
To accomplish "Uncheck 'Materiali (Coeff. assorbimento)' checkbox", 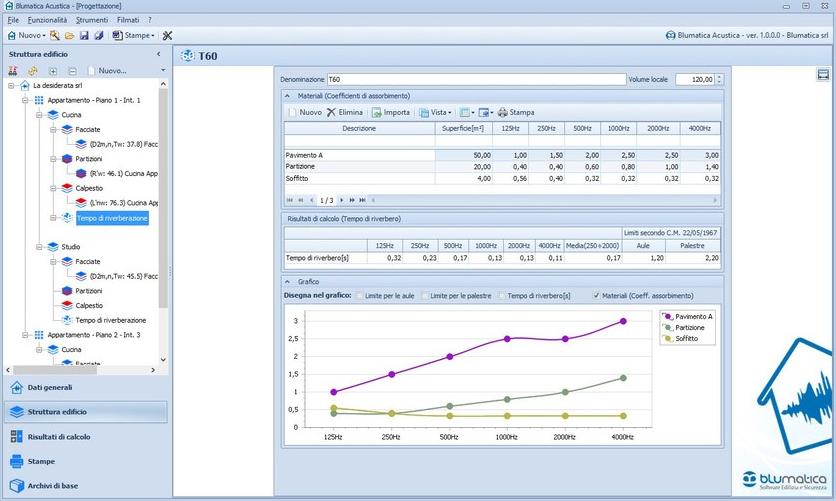I will (x=597, y=296).
